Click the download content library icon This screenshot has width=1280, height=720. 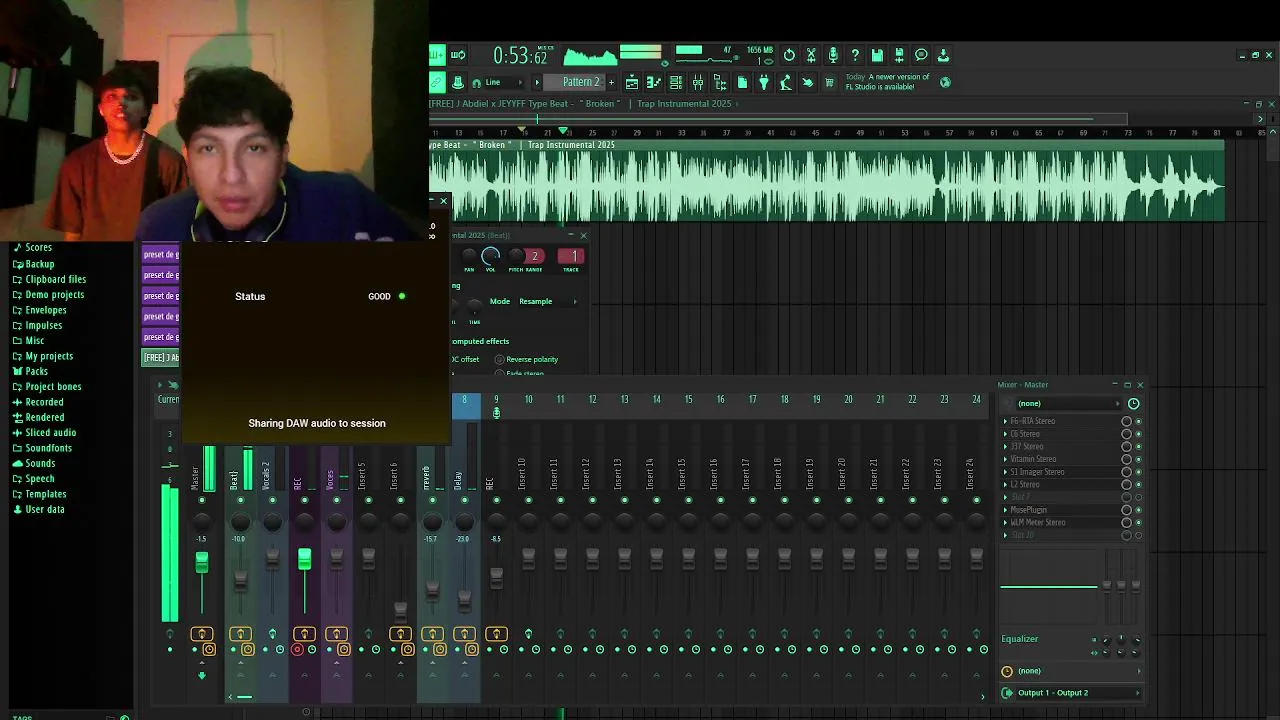tap(943, 55)
